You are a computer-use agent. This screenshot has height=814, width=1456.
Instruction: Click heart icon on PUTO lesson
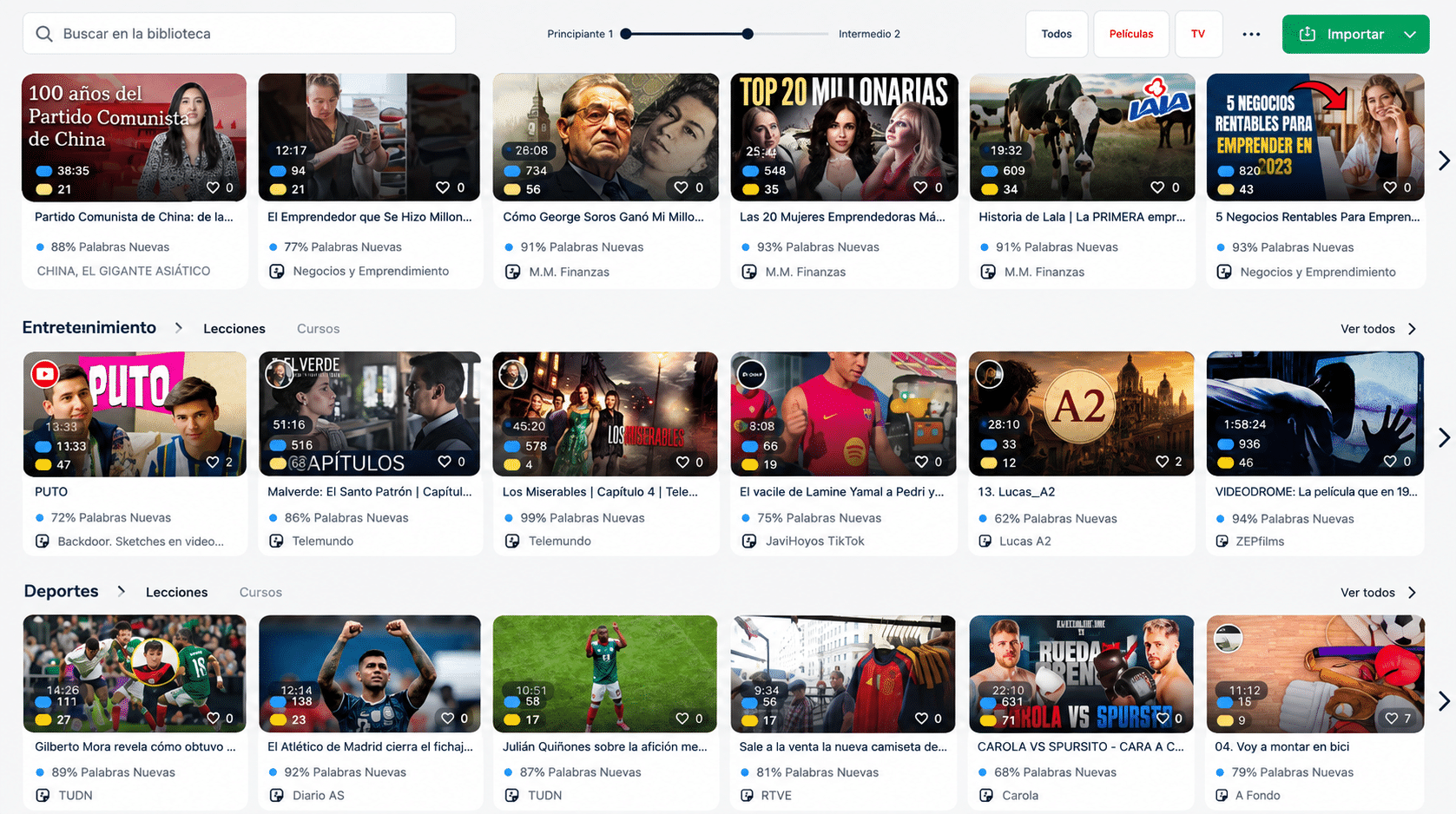click(x=213, y=462)
